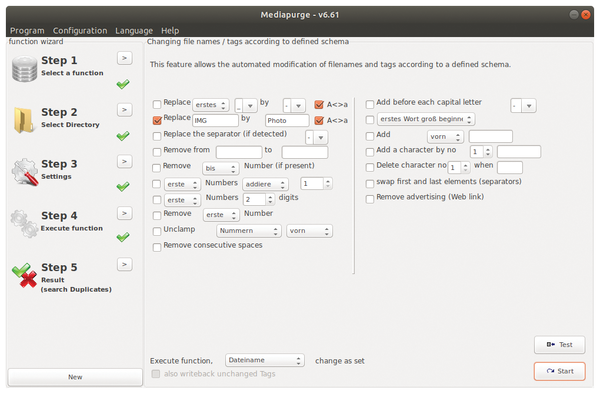Screen dimensions: 600x394
Task: Enable swap first and last elements
Action: pos(370,184)
